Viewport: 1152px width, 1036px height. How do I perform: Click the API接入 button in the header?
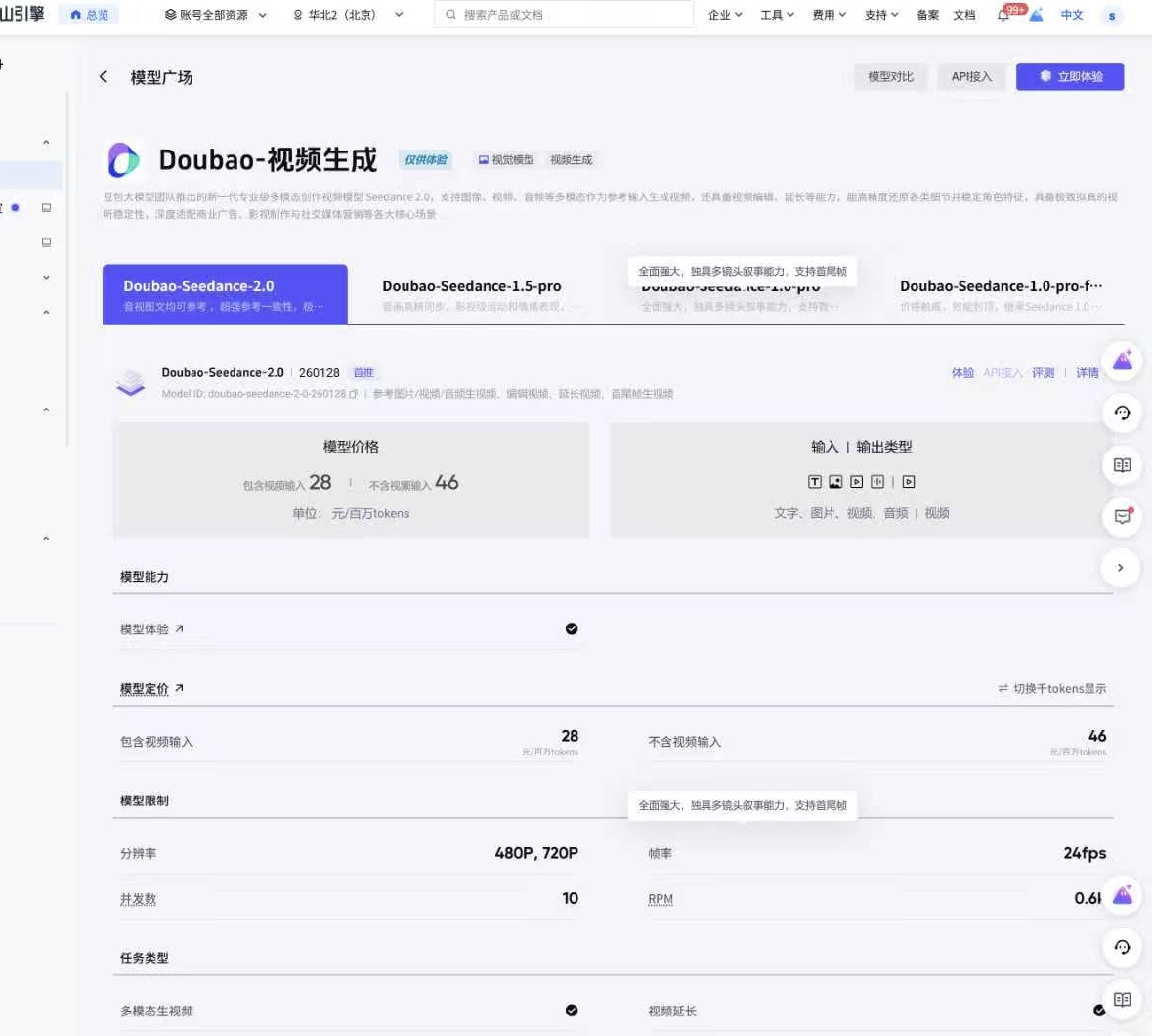[971, 77]
